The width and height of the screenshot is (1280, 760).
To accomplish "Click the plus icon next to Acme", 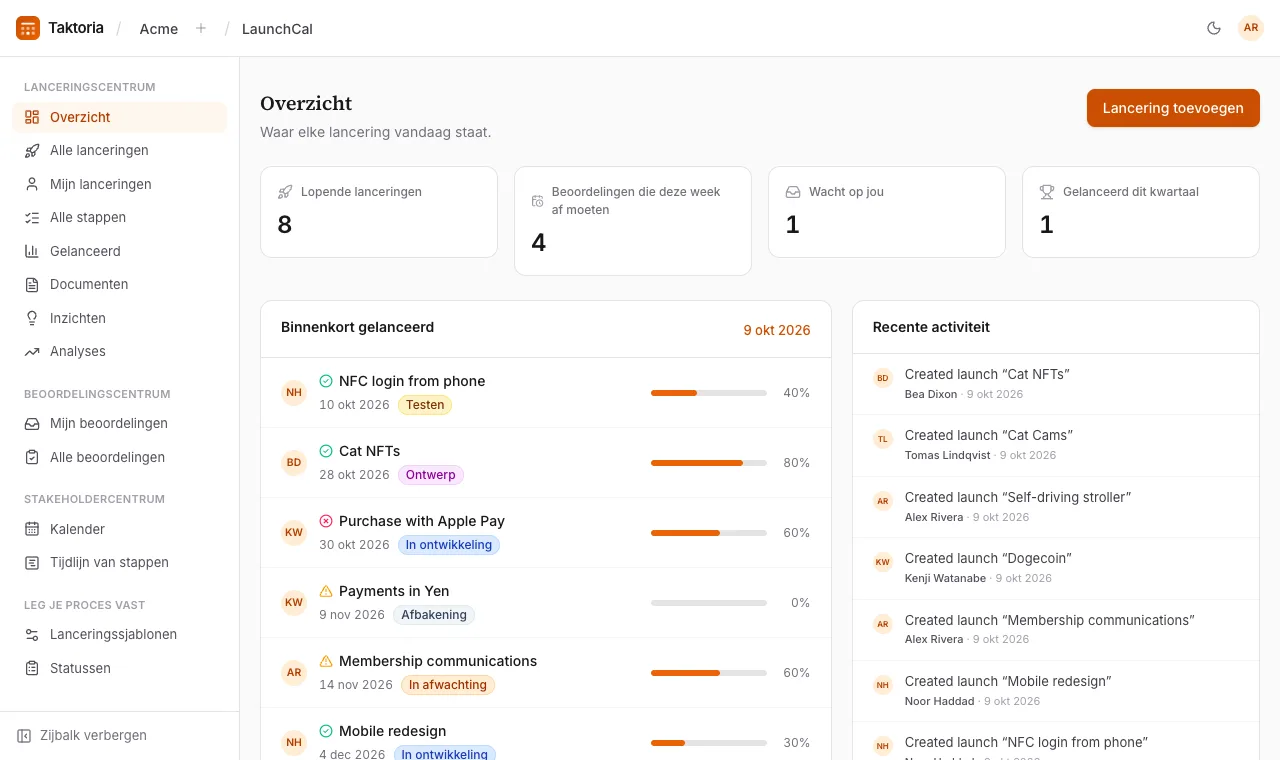I will point(201,28).
